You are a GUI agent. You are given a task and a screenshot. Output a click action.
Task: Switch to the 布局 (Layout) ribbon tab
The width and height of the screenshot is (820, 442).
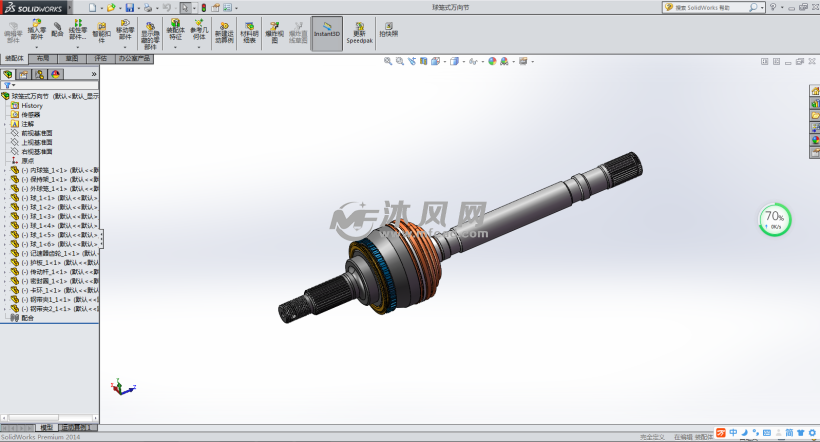[x=43, y=59]
